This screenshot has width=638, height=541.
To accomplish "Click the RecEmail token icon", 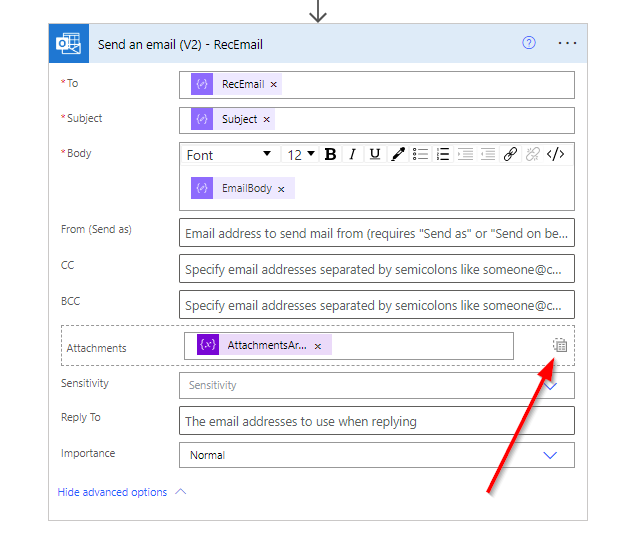I will point(202,84).
